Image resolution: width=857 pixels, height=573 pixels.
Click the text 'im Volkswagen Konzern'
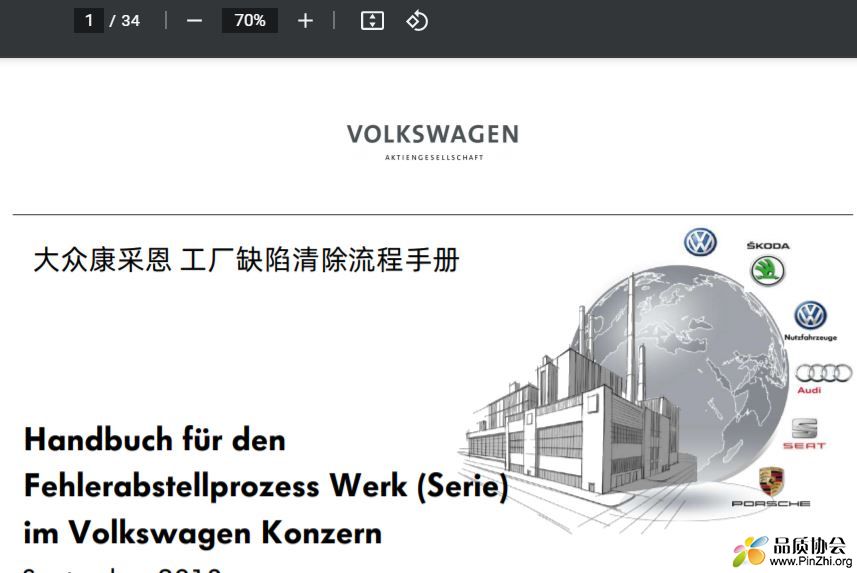(x=203, y=533)
